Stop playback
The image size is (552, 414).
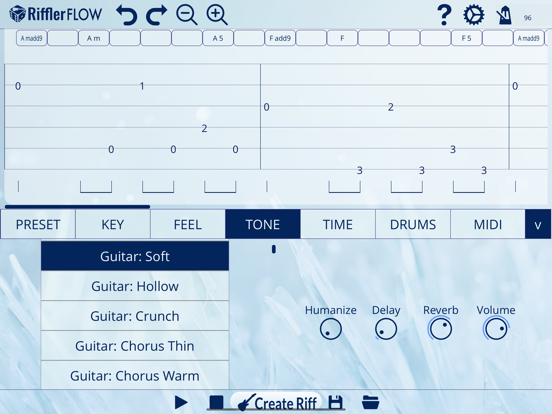click(216, 402)
